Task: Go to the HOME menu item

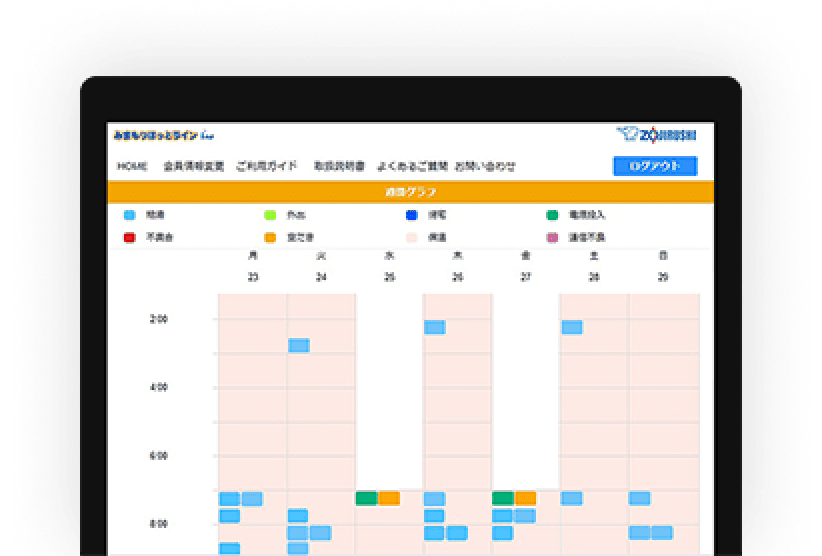Action: pos(132,166)
